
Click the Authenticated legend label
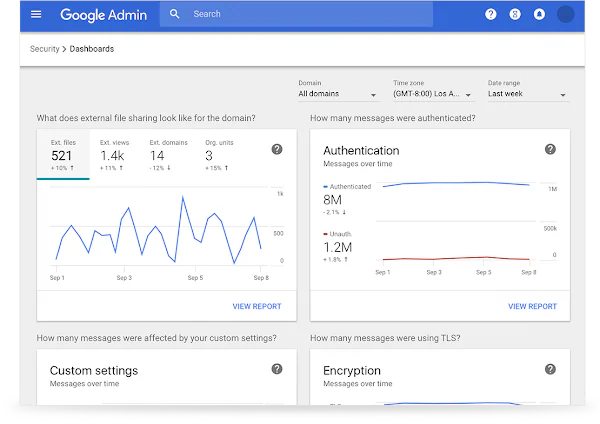coord(350,186)
